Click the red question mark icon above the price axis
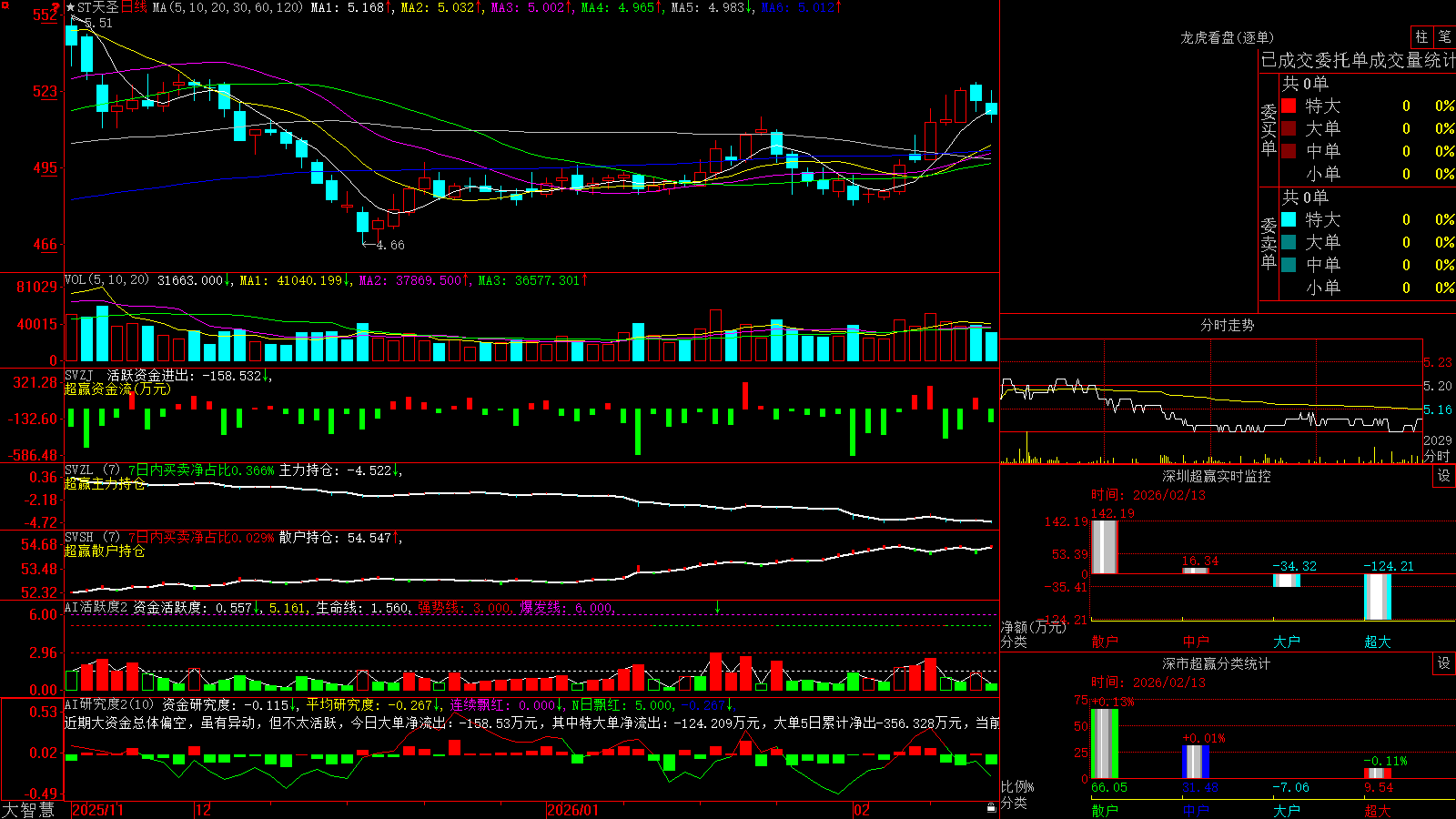Screen dimensions: 1456x819 click(x=56, y=7)
